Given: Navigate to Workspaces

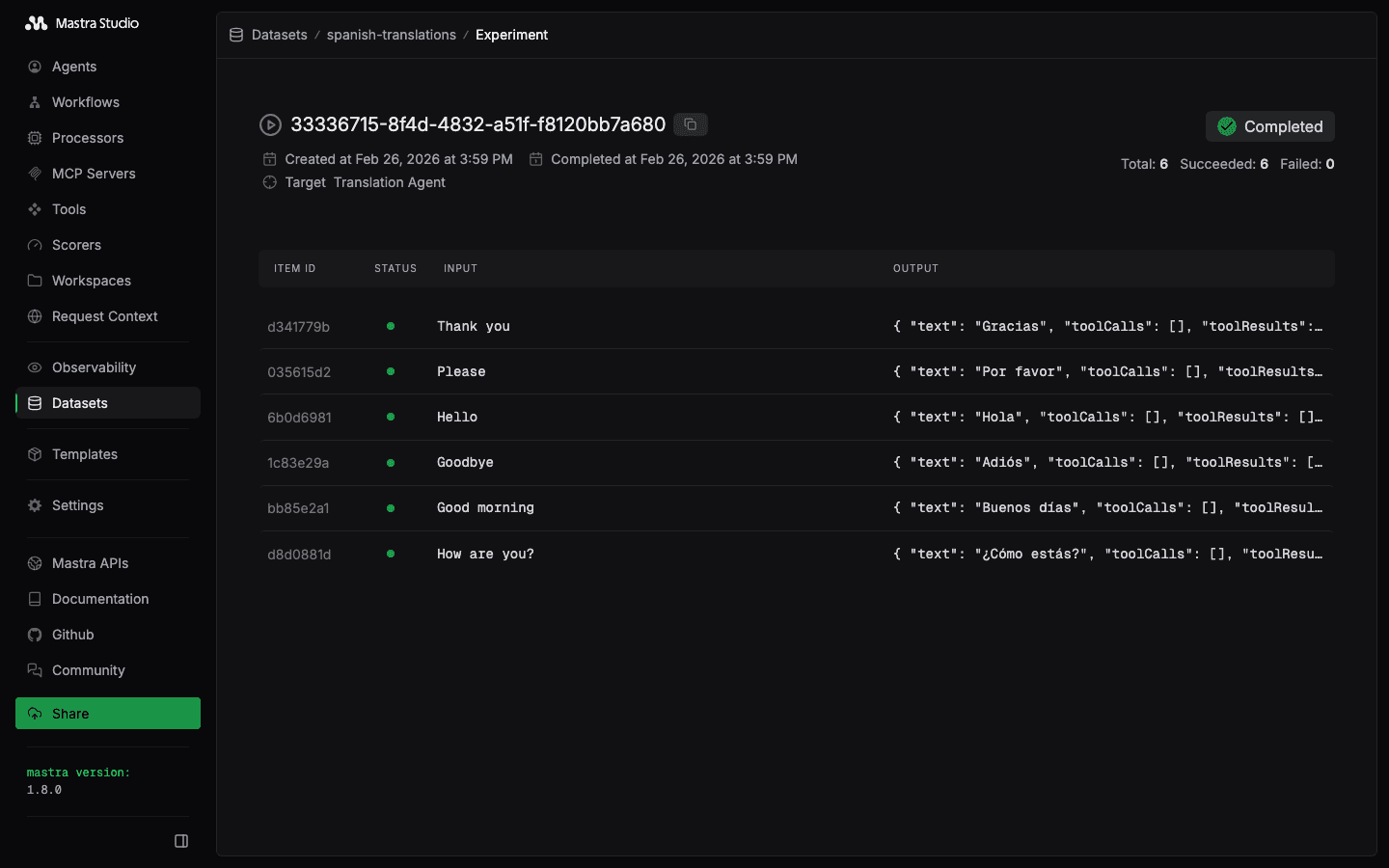Looking at the screenshot, I should tap(91, 281).
